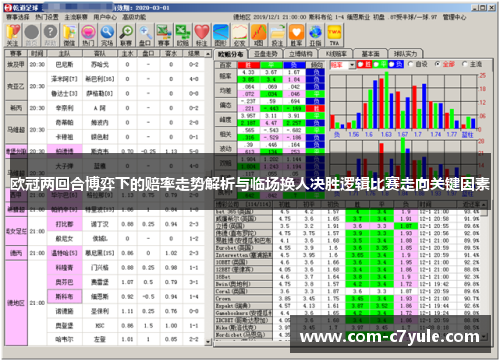The image size is (500, 362).
Task: Select the red 胜 radio button
Action: click(360, 64)
